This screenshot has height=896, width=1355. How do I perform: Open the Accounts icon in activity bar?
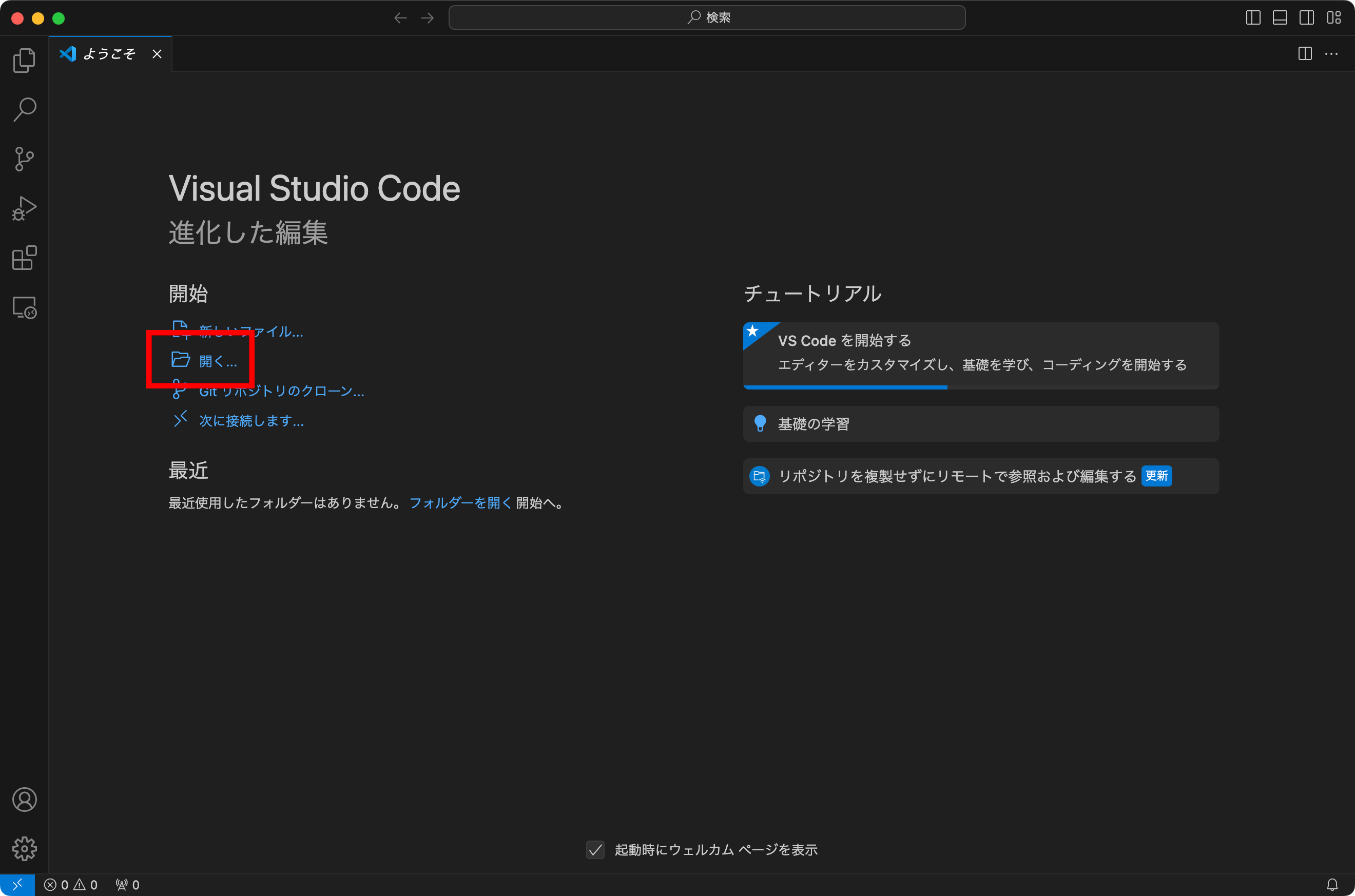(x=24, y=800)
